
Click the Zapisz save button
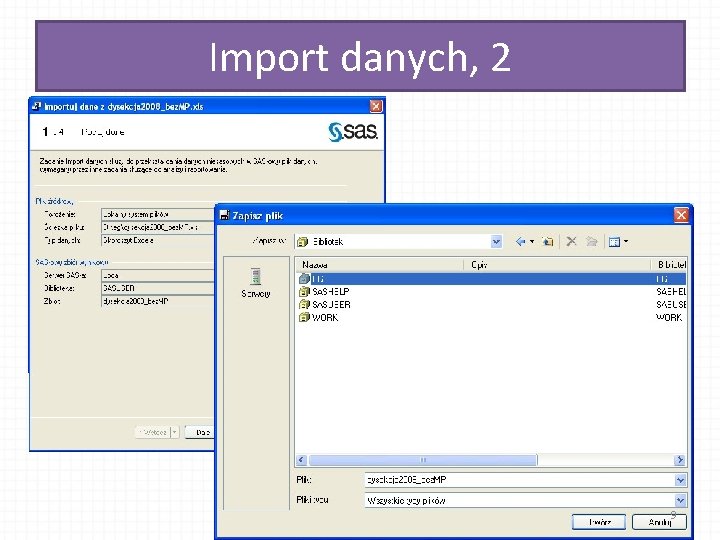599,522
